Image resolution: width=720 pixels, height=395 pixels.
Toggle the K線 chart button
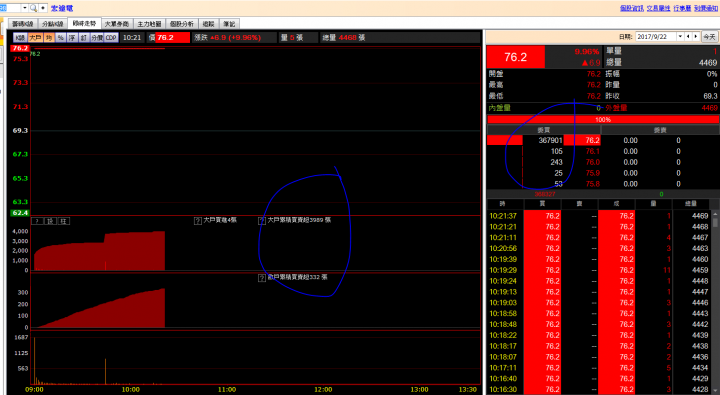click(20, 38)
